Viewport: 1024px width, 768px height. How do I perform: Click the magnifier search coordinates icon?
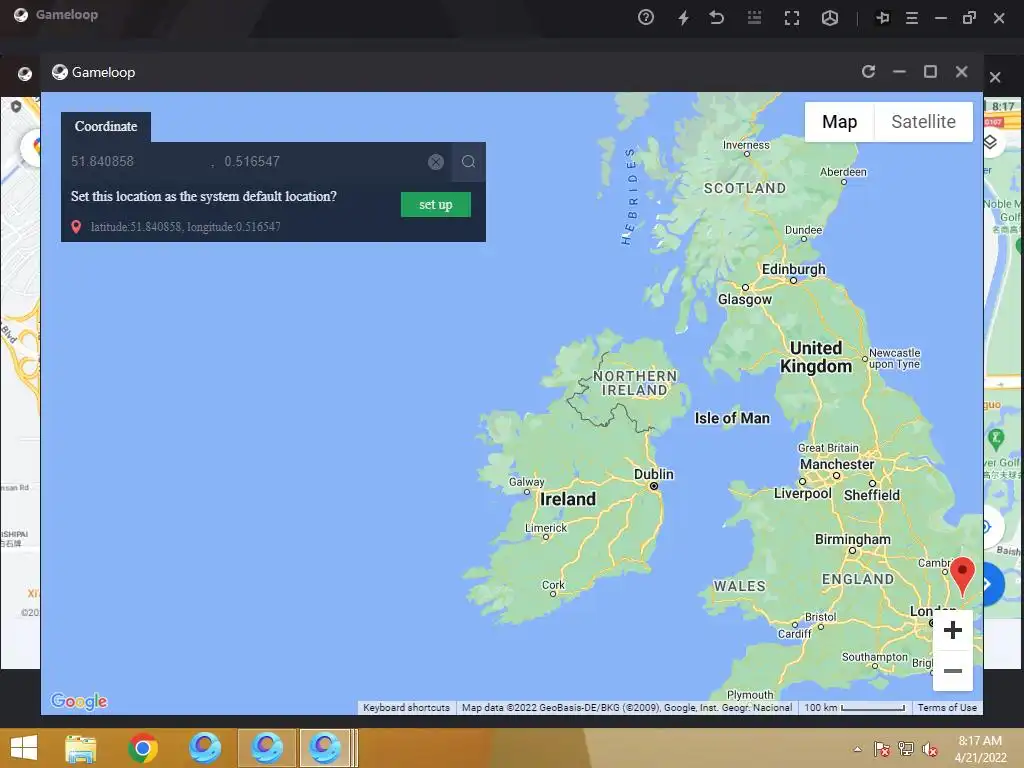pos(468,162)
